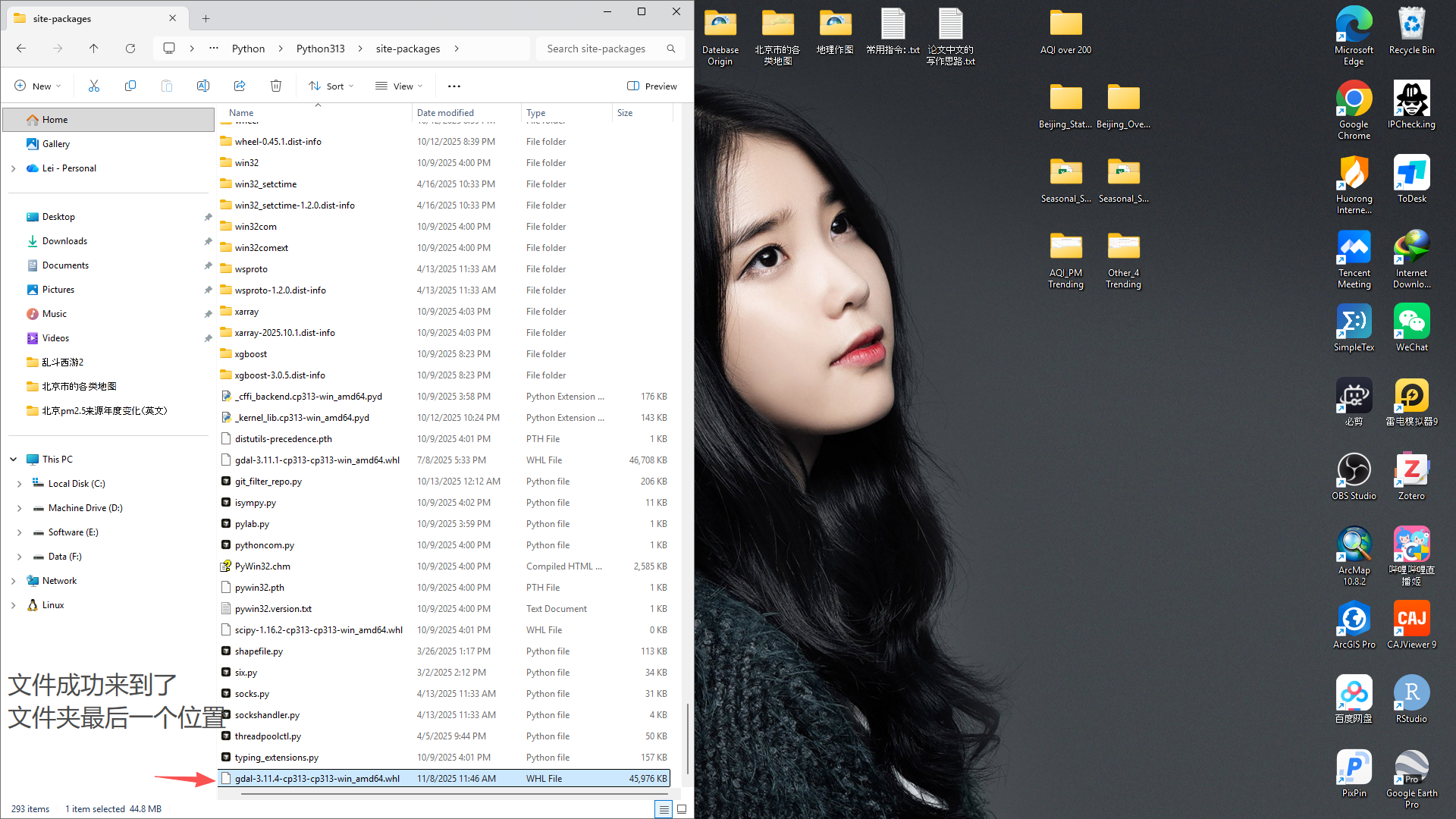Click the Rename icon in toolbar
The width and height of the screenshot is (1456, 819).
[x=203, y=86]
